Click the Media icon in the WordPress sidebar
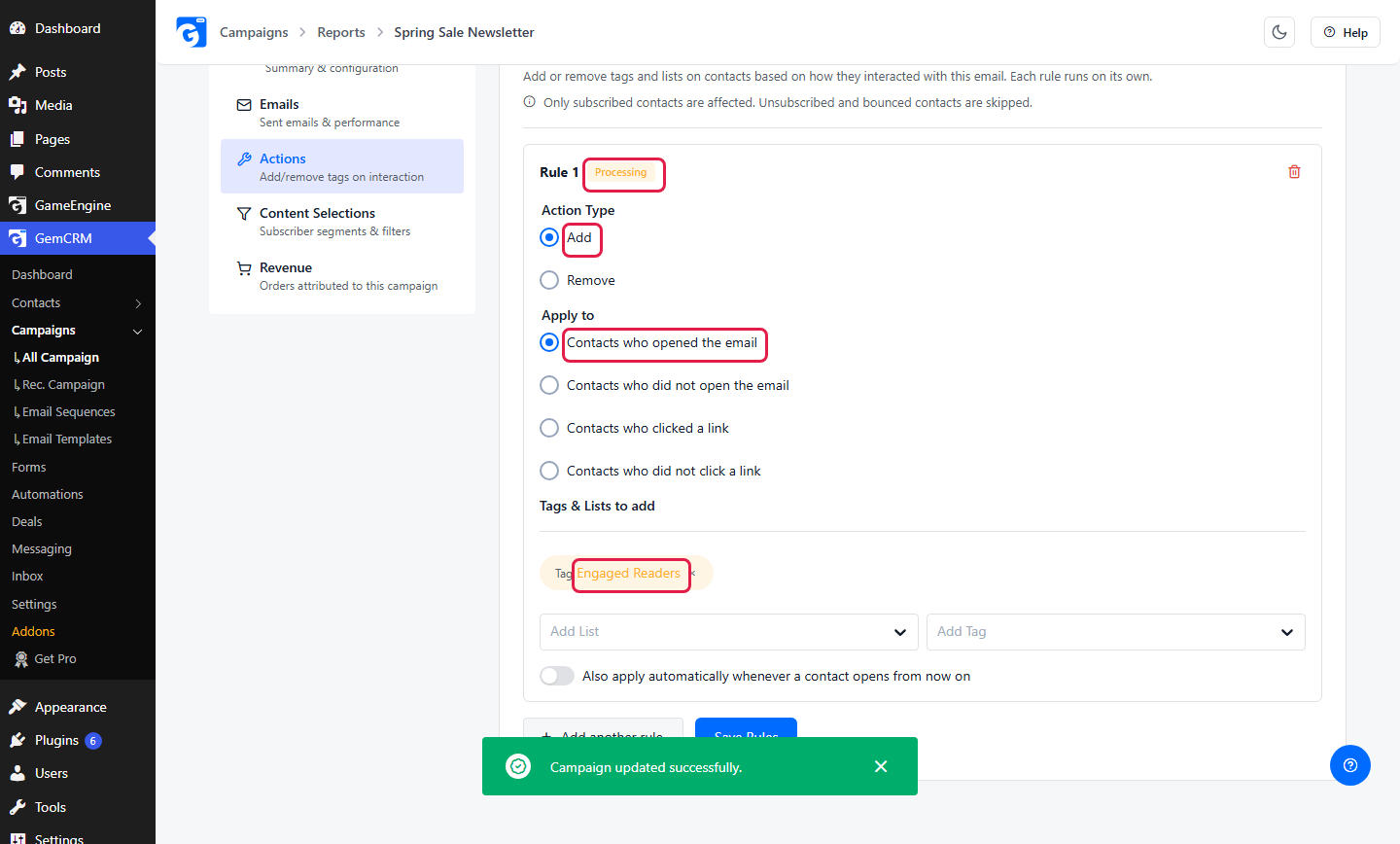This screenshot has height=844, width=1400. click(17, 105)
